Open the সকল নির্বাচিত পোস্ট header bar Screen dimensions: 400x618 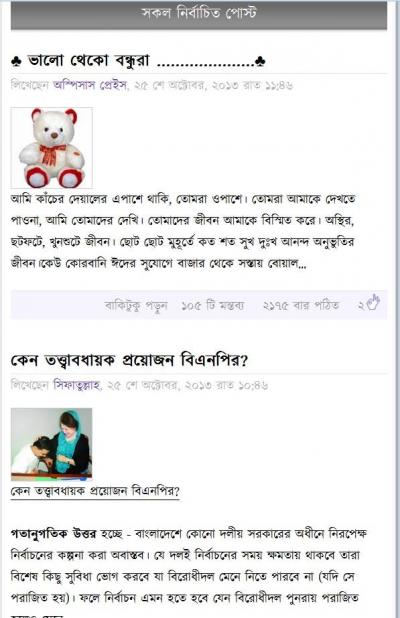coord(199,15)
